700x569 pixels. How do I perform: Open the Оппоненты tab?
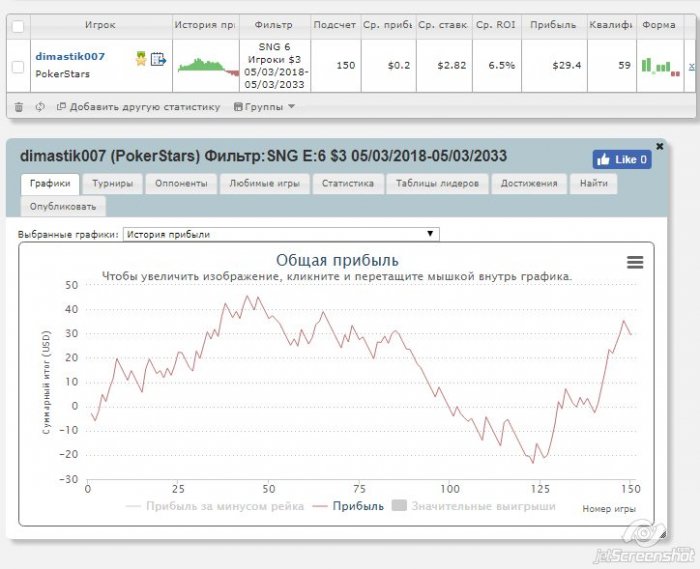pos(181,183)
